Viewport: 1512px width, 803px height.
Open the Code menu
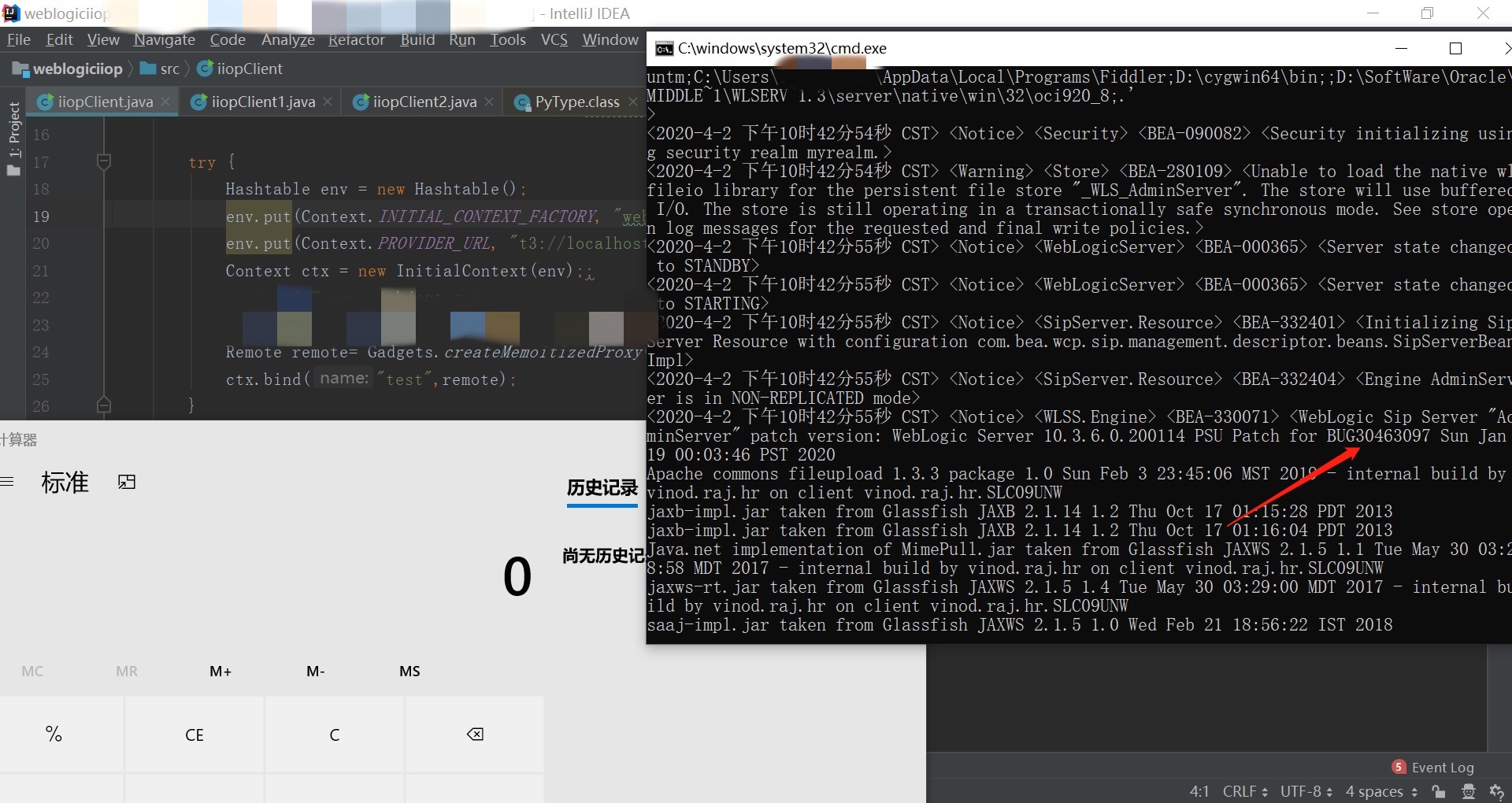pyautogui.click(x=228, y=39)
